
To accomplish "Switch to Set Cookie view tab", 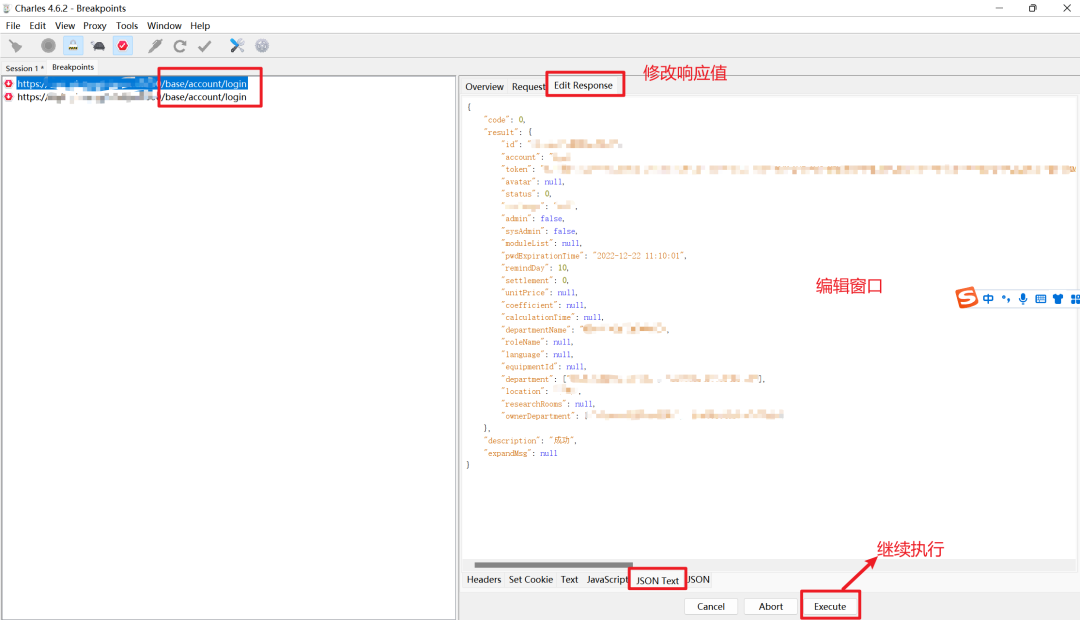I will pos(531,579).
